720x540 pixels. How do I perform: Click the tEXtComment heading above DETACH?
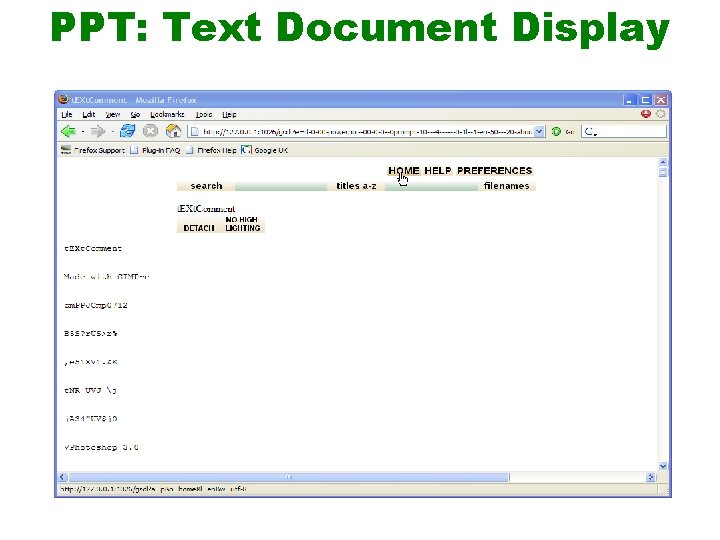click(206, 208)
